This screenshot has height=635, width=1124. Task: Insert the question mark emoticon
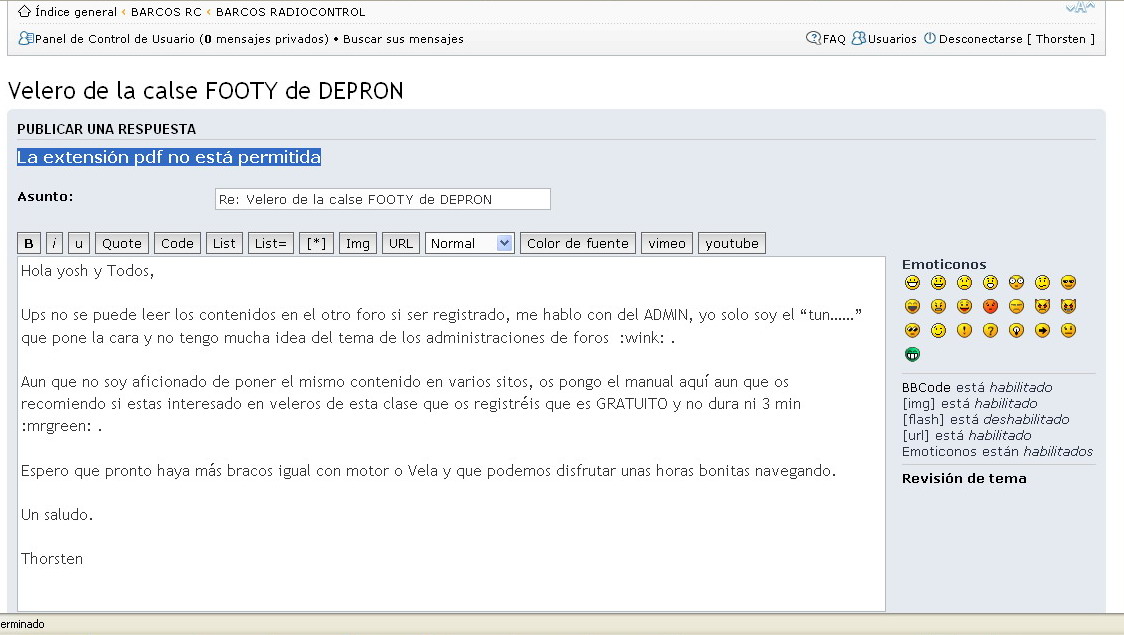pyautogui.click(x=990, y=330)
